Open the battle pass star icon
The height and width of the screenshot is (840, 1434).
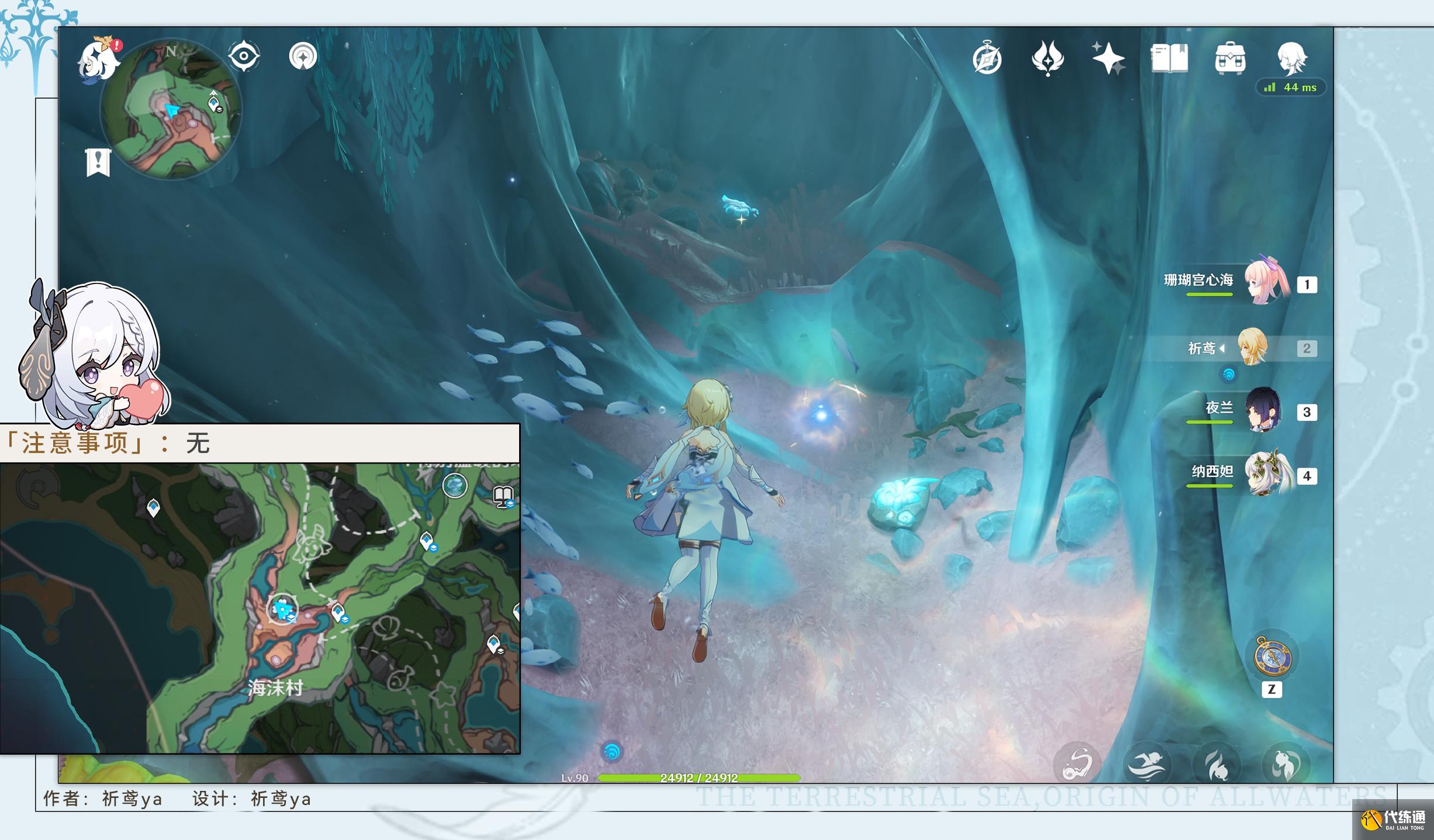pyautogui.click(x=1048, y=58)
